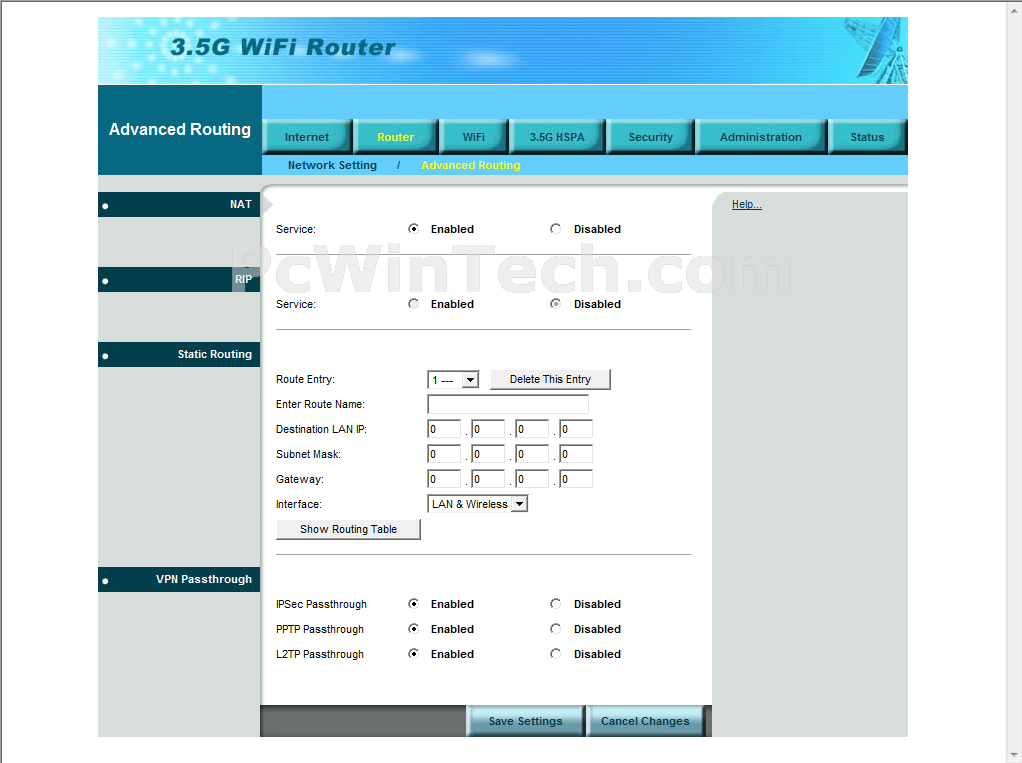Click the Destination LAN IP label
1022x763 pixels.
tap(321, 429)
